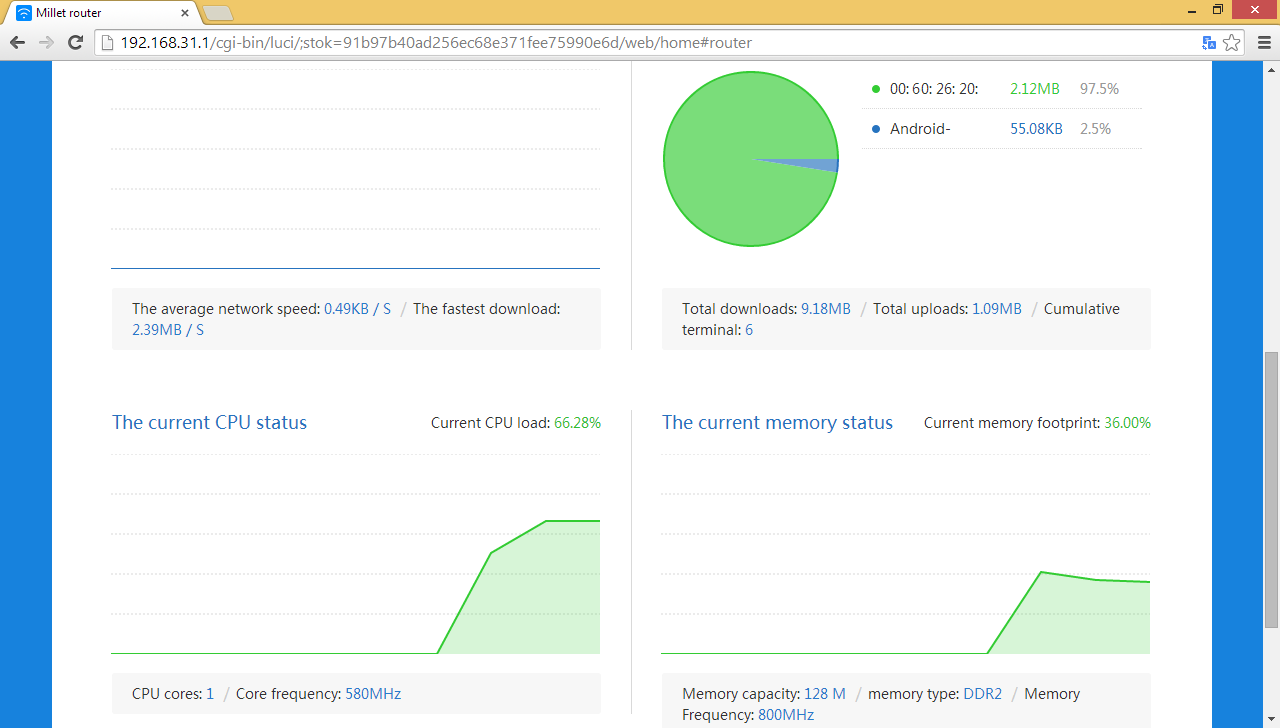Image resolution: width=1280 pixels, height=728 pixels.
Task: Click the scrollbar up arrow
Action: click(x=1271, y=69)
